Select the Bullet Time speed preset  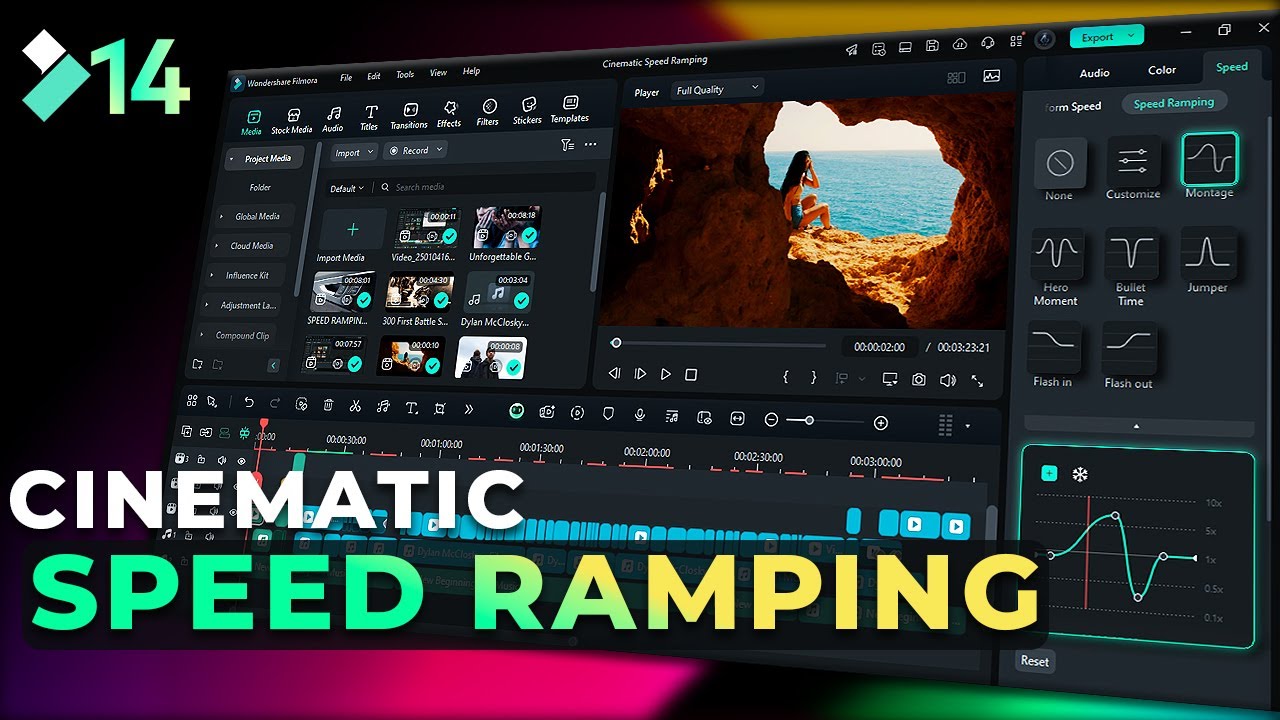[1131, 268]
